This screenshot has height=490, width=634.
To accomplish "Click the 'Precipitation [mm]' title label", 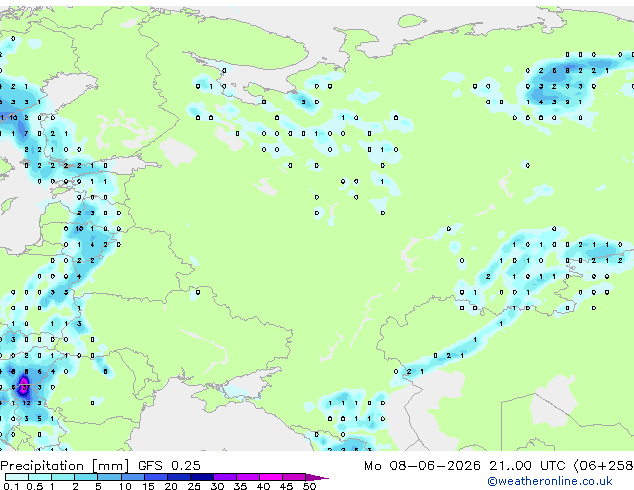I will (x=65, y=466).
